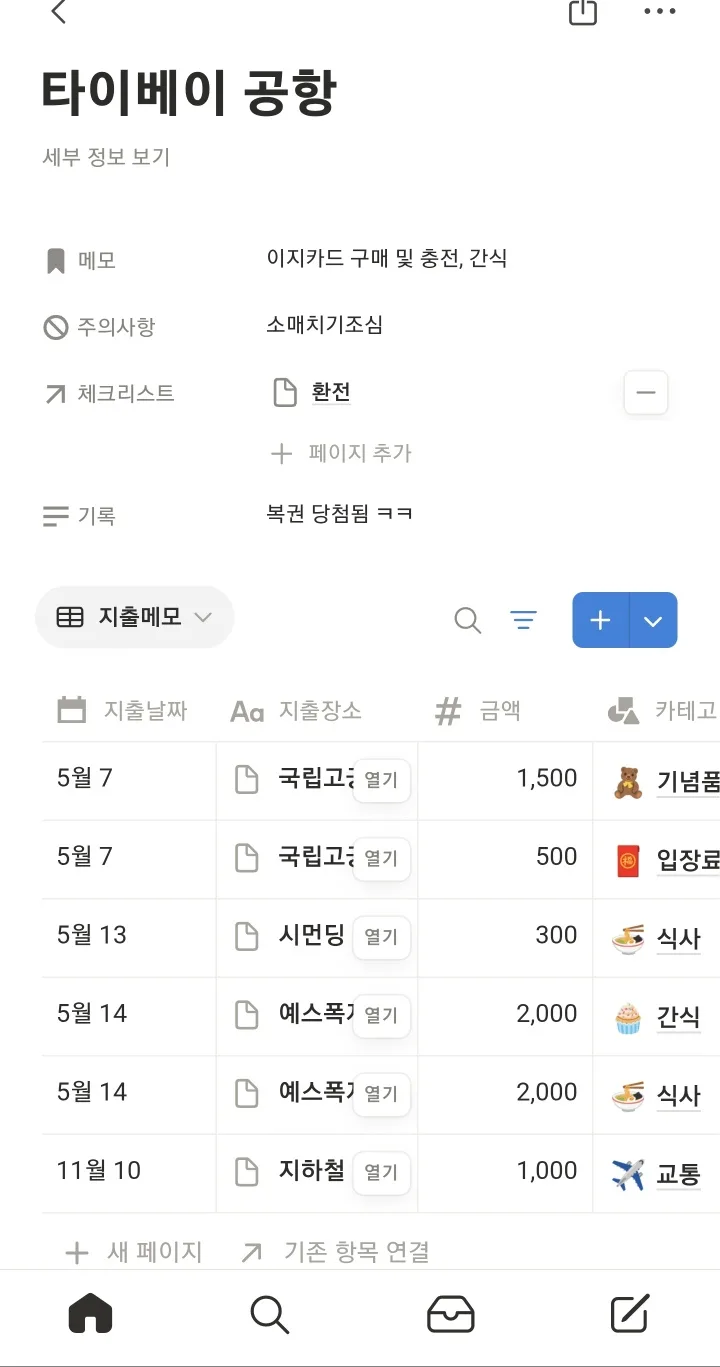This screenshot has height=1367, width=720.
Task: Click the 열기 button for 시먼딩 row
Action: [x=381, y=937]
